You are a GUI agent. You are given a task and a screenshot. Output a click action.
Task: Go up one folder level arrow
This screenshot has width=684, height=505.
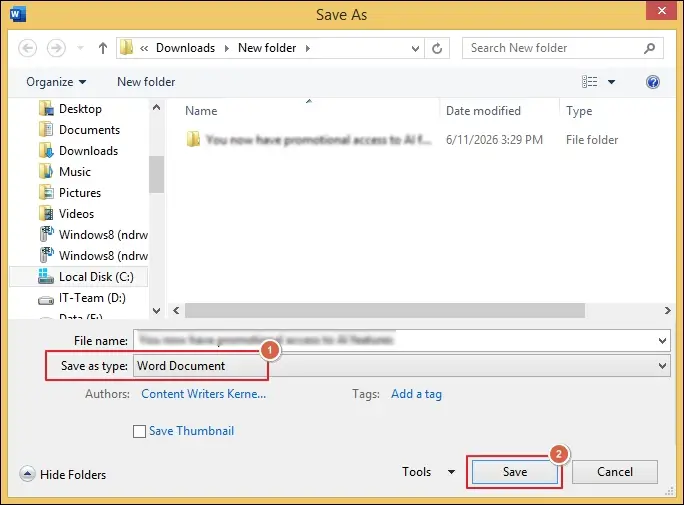coord(103,48)
